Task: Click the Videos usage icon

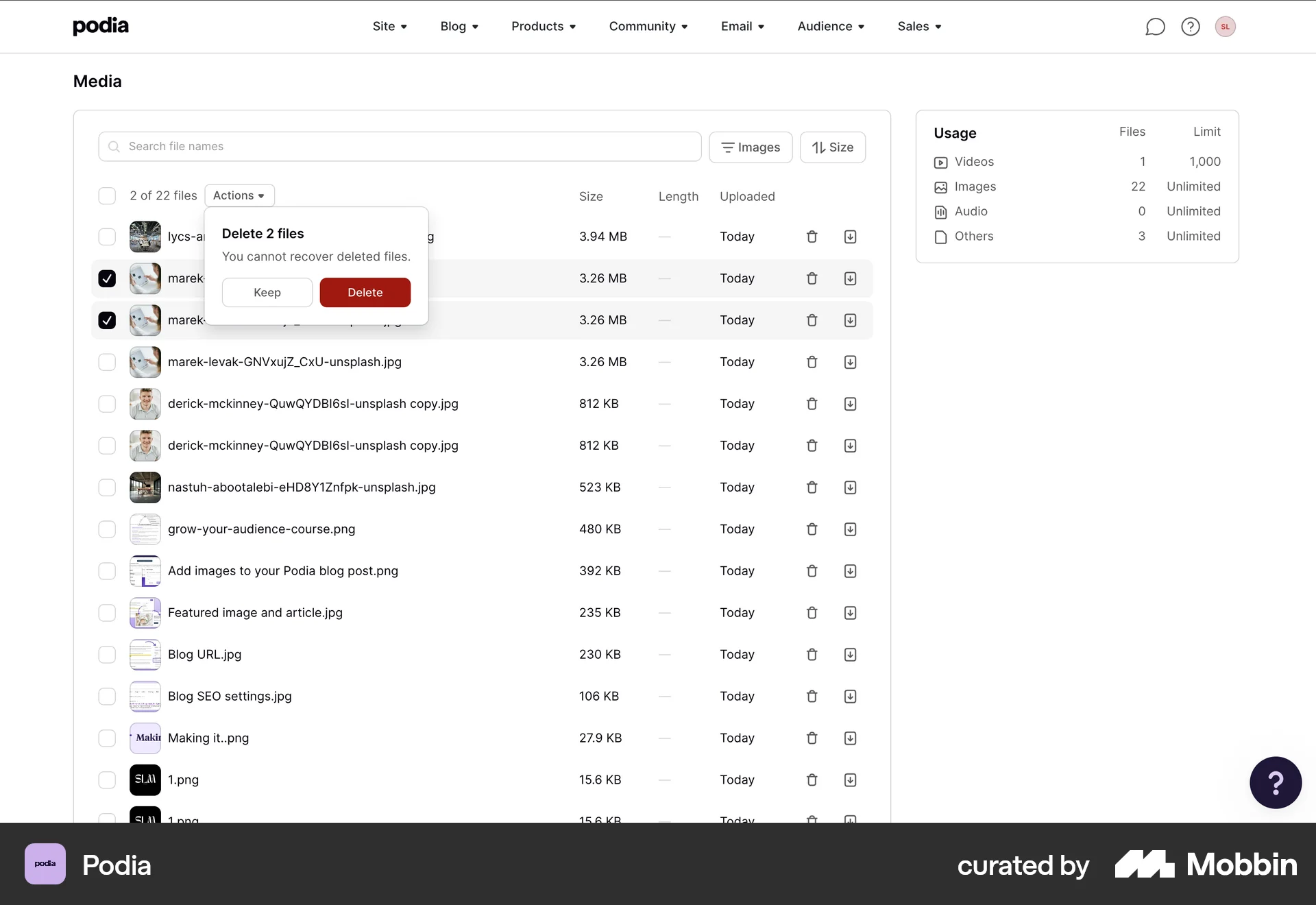Action: click(939, 162)
